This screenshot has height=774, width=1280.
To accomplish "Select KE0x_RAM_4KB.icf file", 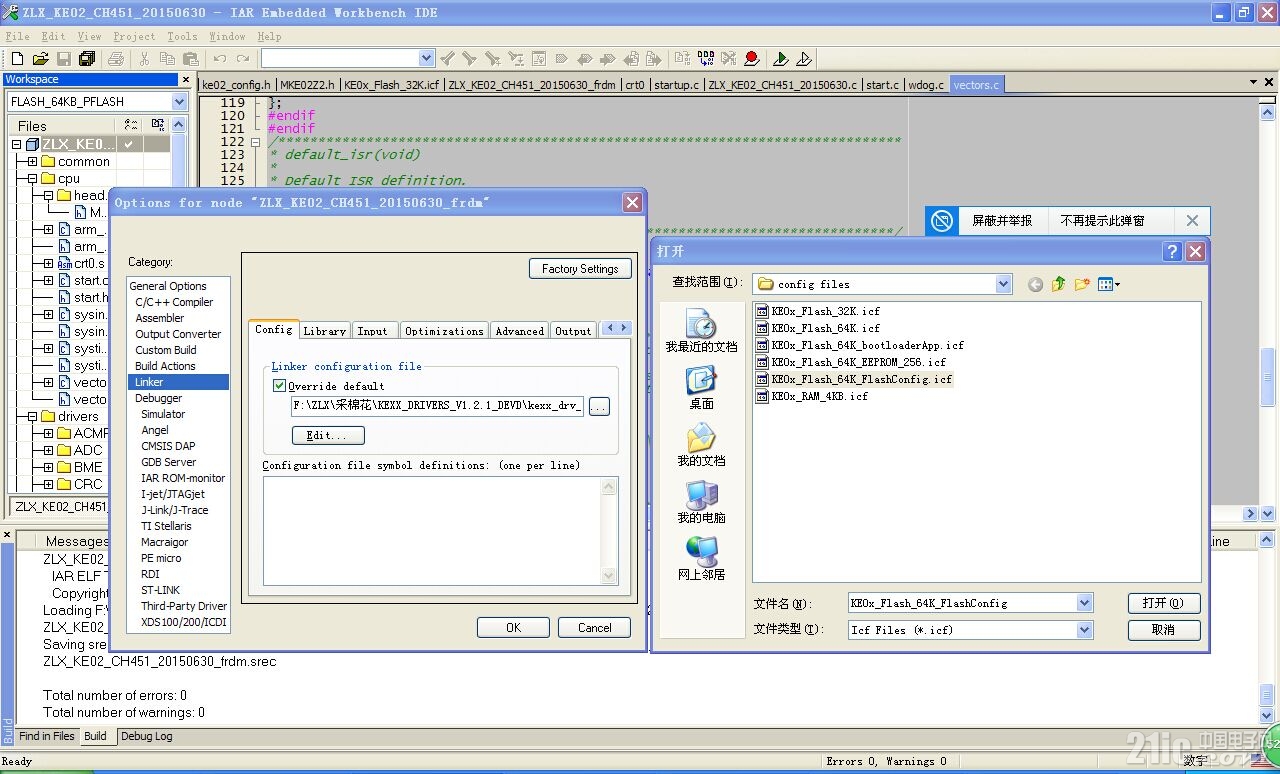I will [812, 396].
